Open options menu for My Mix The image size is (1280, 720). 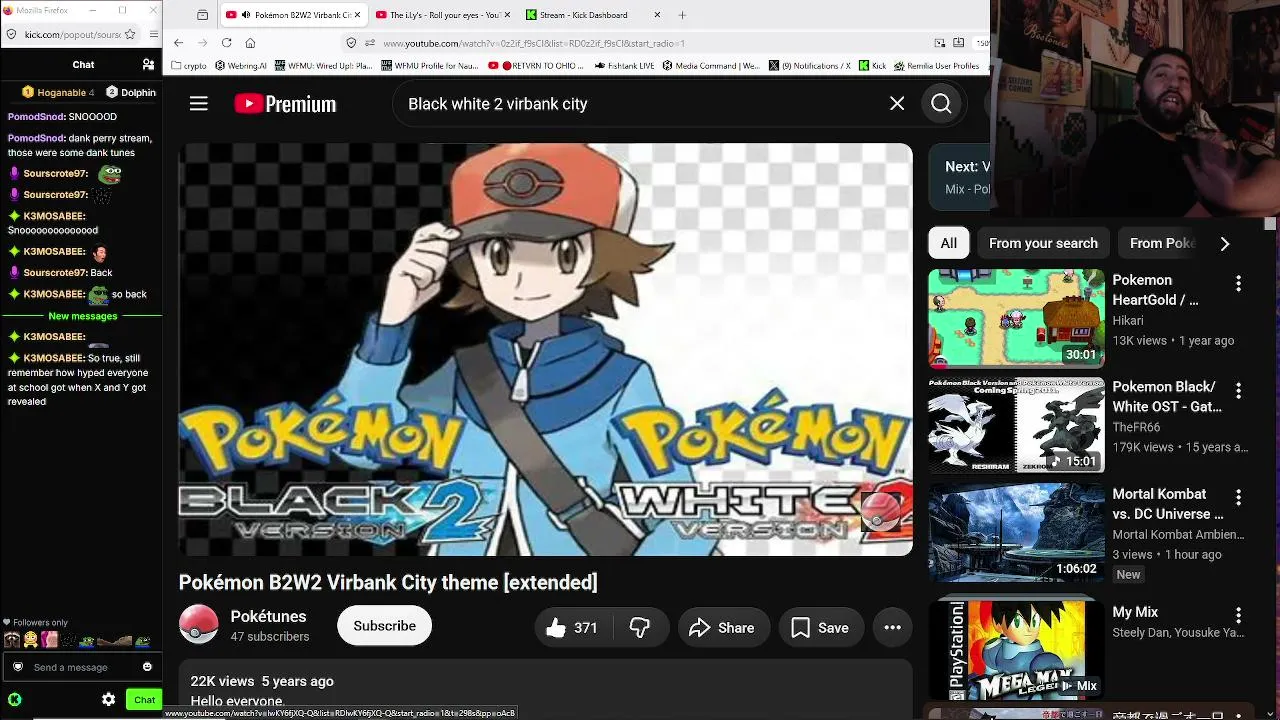pos(1238,616)
